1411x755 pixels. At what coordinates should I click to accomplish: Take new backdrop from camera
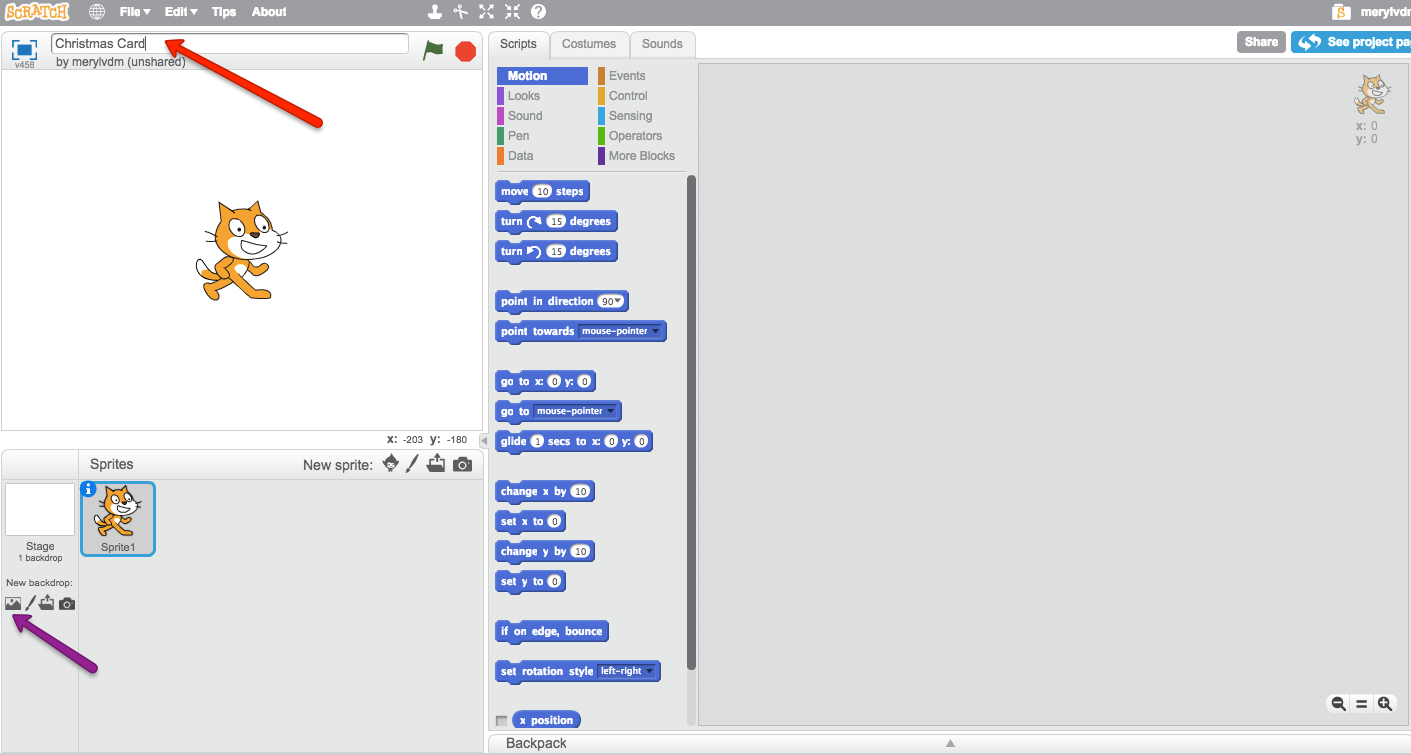67,604
